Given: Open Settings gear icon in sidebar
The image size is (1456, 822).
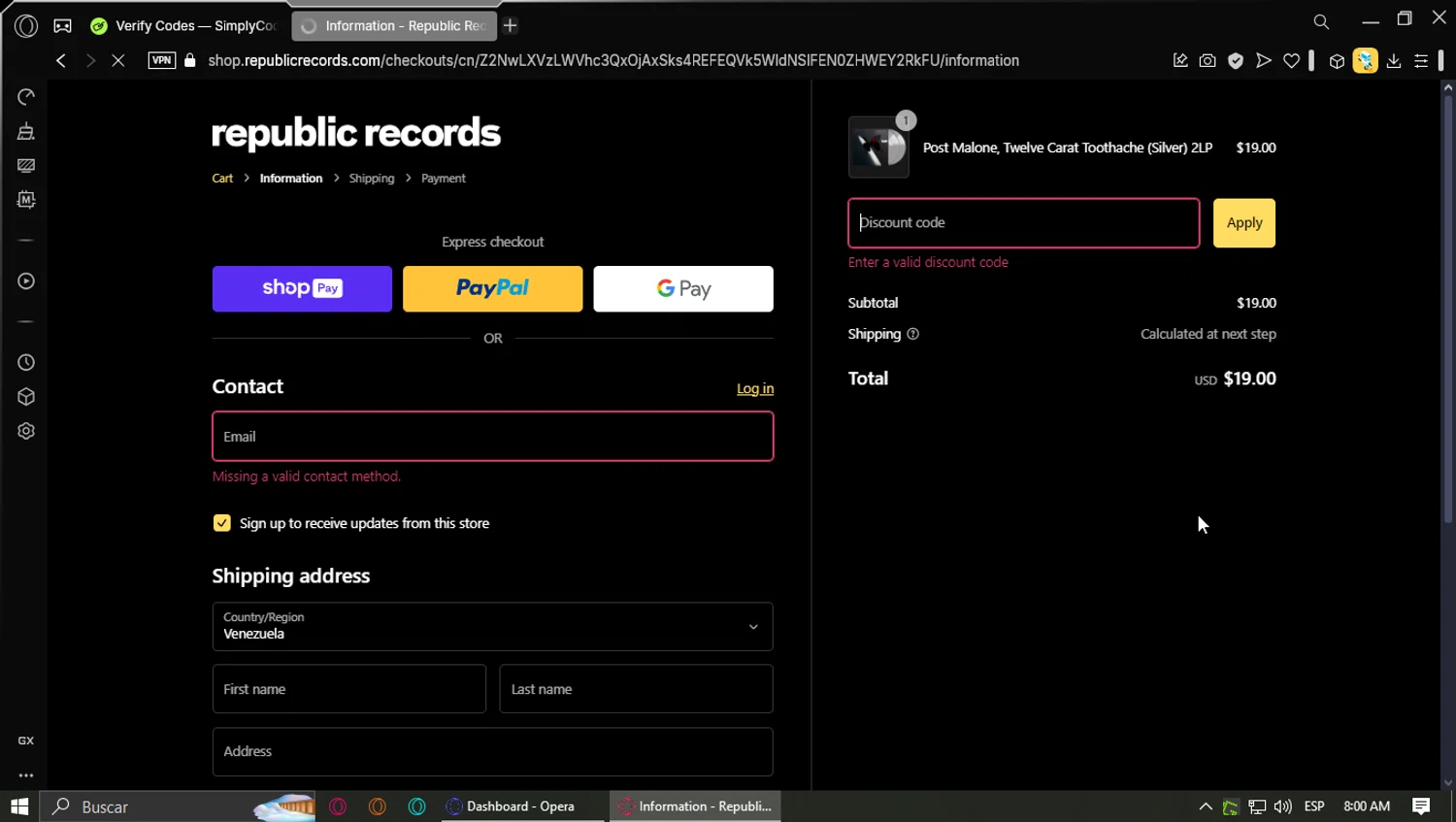Looking at the screenshot, I should [x=26, y=431].
